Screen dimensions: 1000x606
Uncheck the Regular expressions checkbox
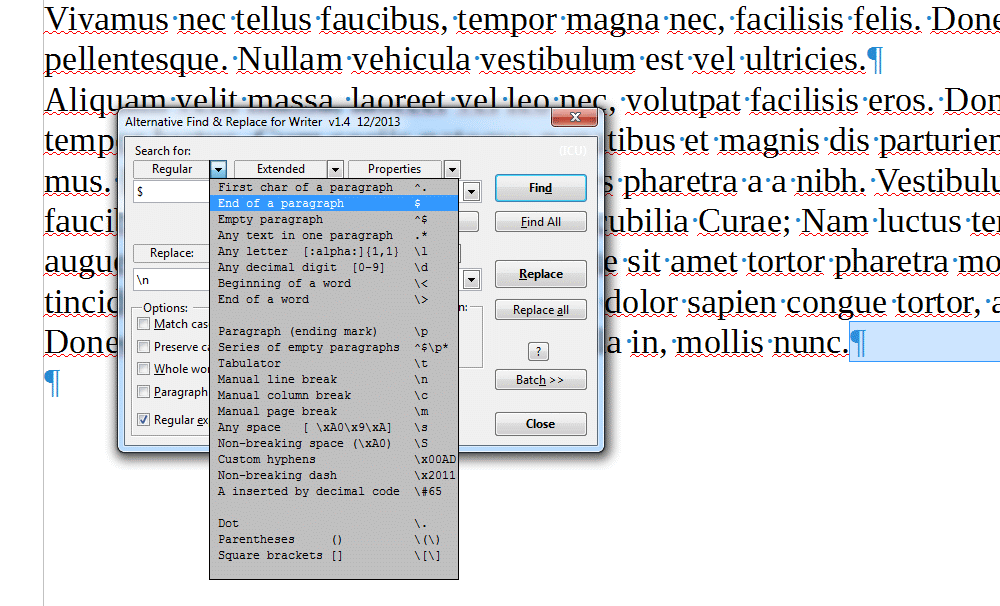144,420
